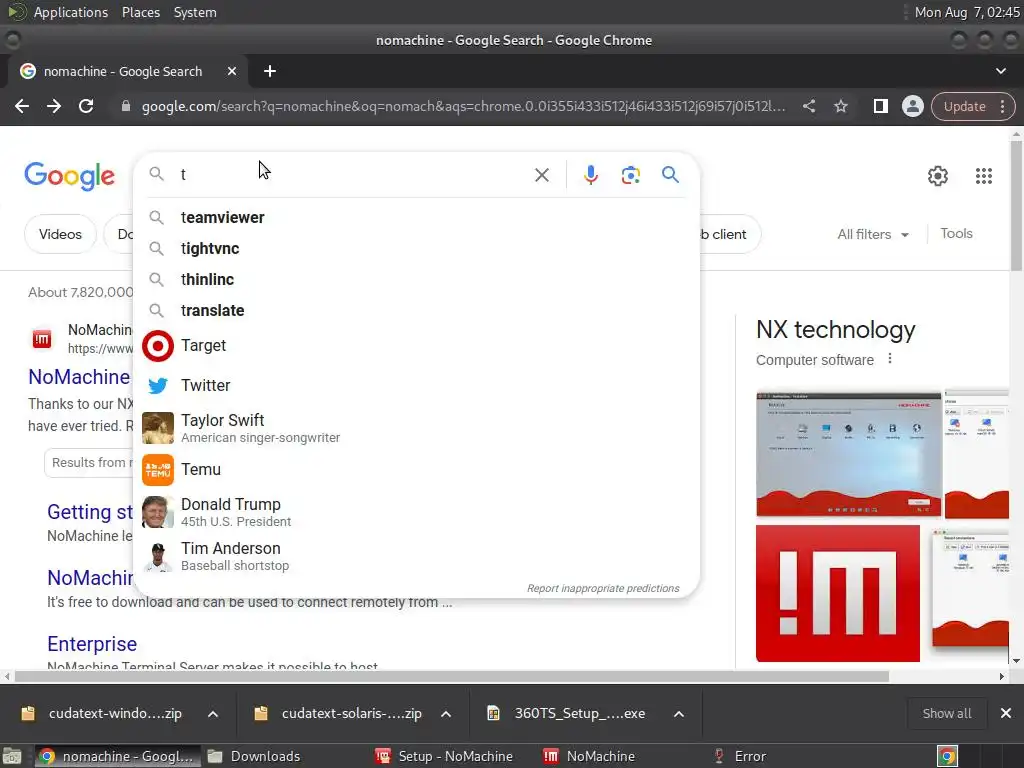This screenshot has width=1024, height=768.
Task: Expand options for 360TS_Setup exe download
Action: (x=679, y=714)
